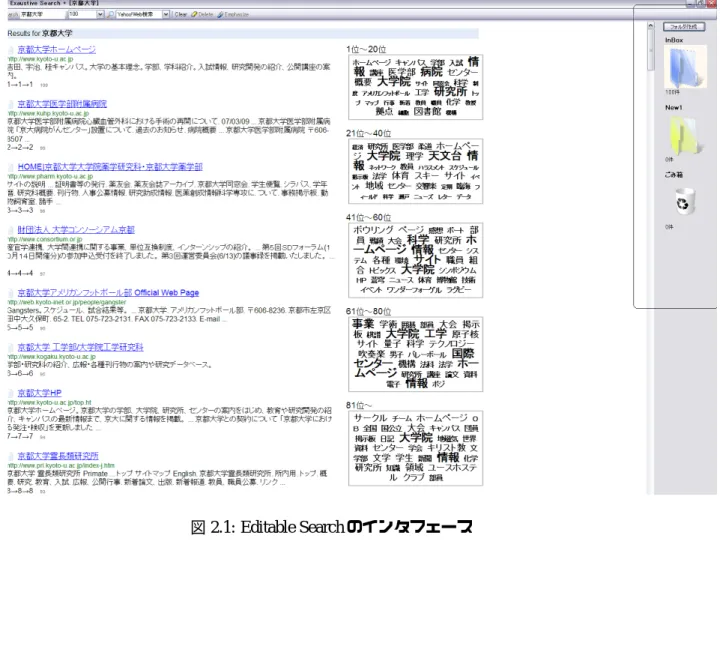Open the アメリカンフットボール部 Official Web Page link

point(108,293)
